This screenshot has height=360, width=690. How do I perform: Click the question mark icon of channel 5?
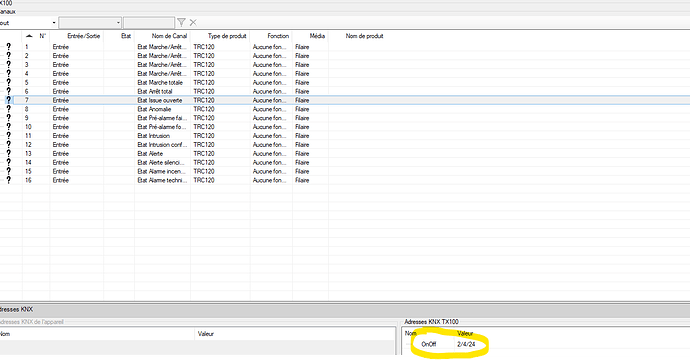[8, 82]
